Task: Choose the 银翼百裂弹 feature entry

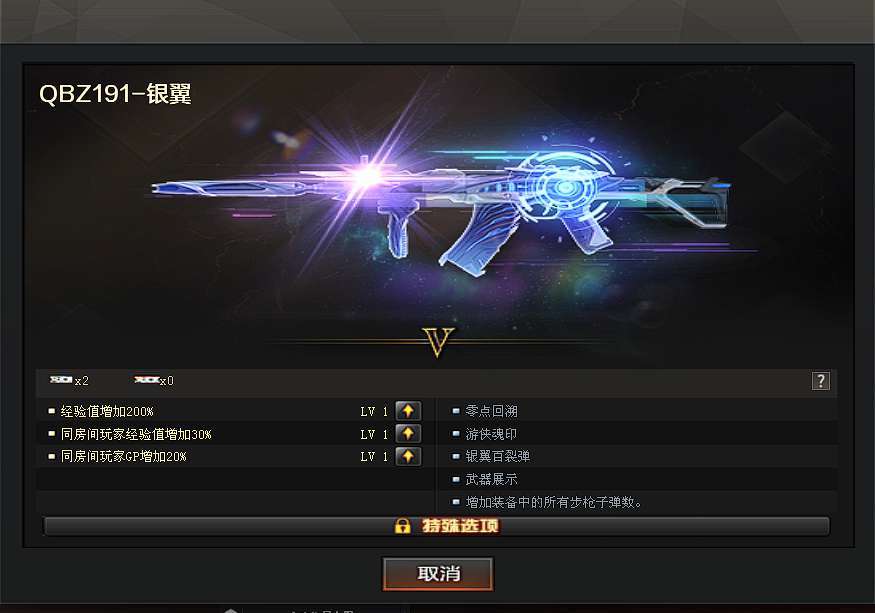Action: point(497,456)
